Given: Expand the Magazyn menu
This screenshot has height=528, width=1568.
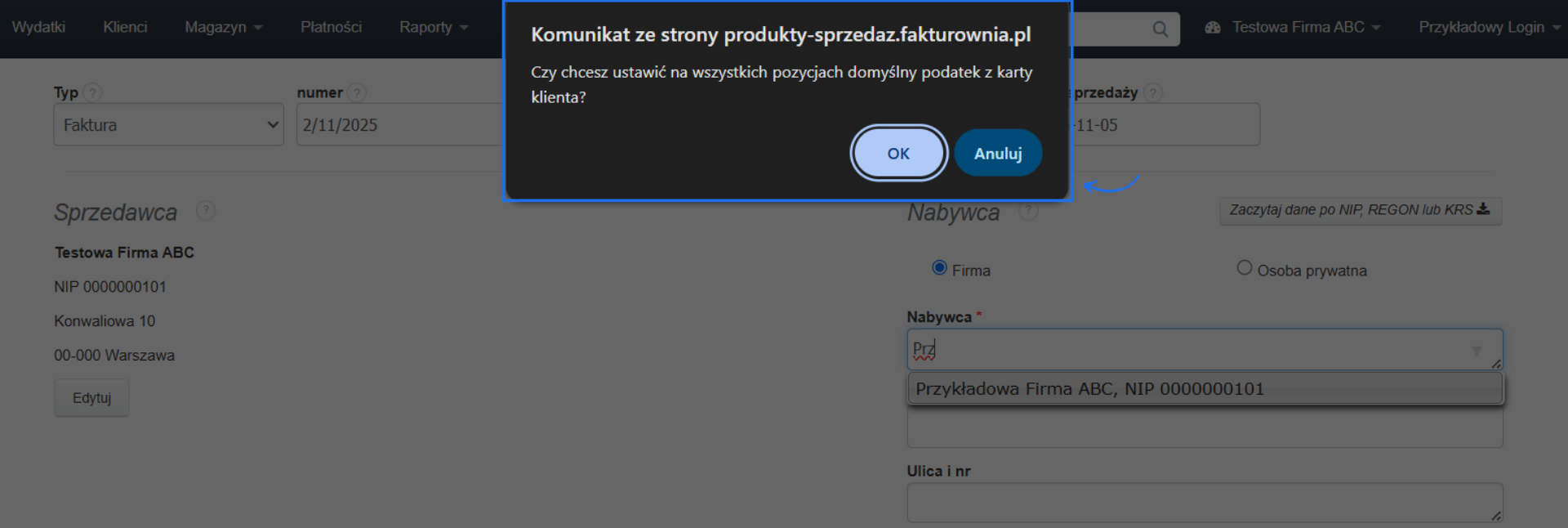Looking at the screenshot, I should [222, 26].
